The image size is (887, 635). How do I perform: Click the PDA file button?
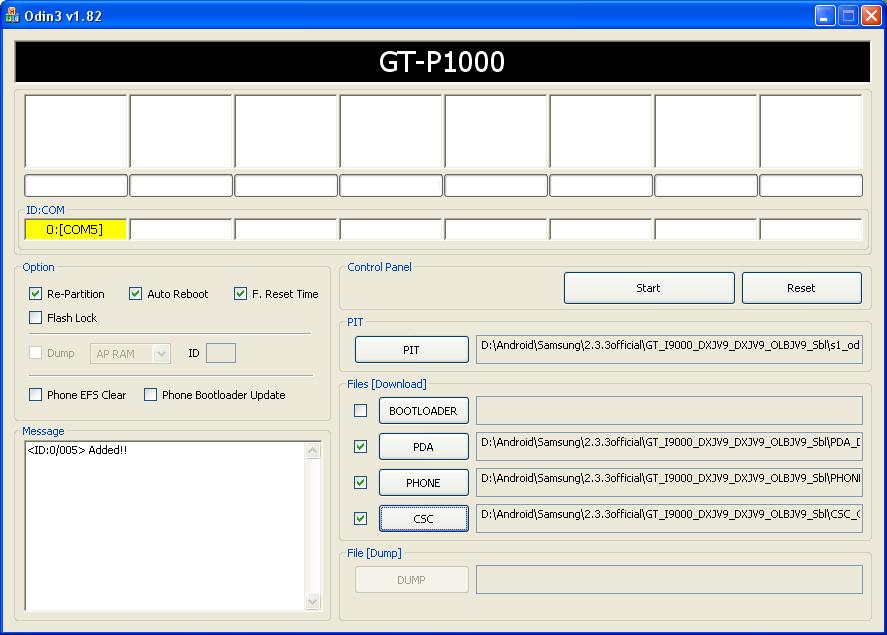pyautogui.click(x=423, y=447)
